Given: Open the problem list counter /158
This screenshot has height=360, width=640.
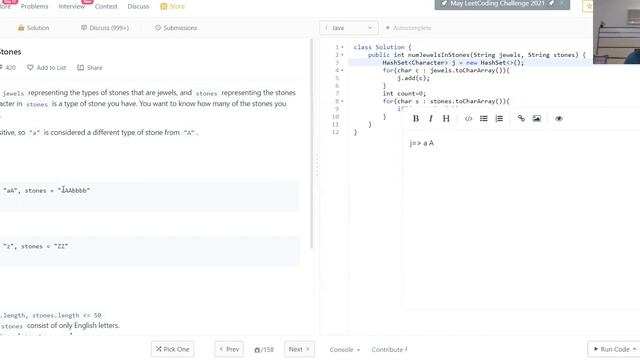Looking at the screenshot, I should click(264, 349).
